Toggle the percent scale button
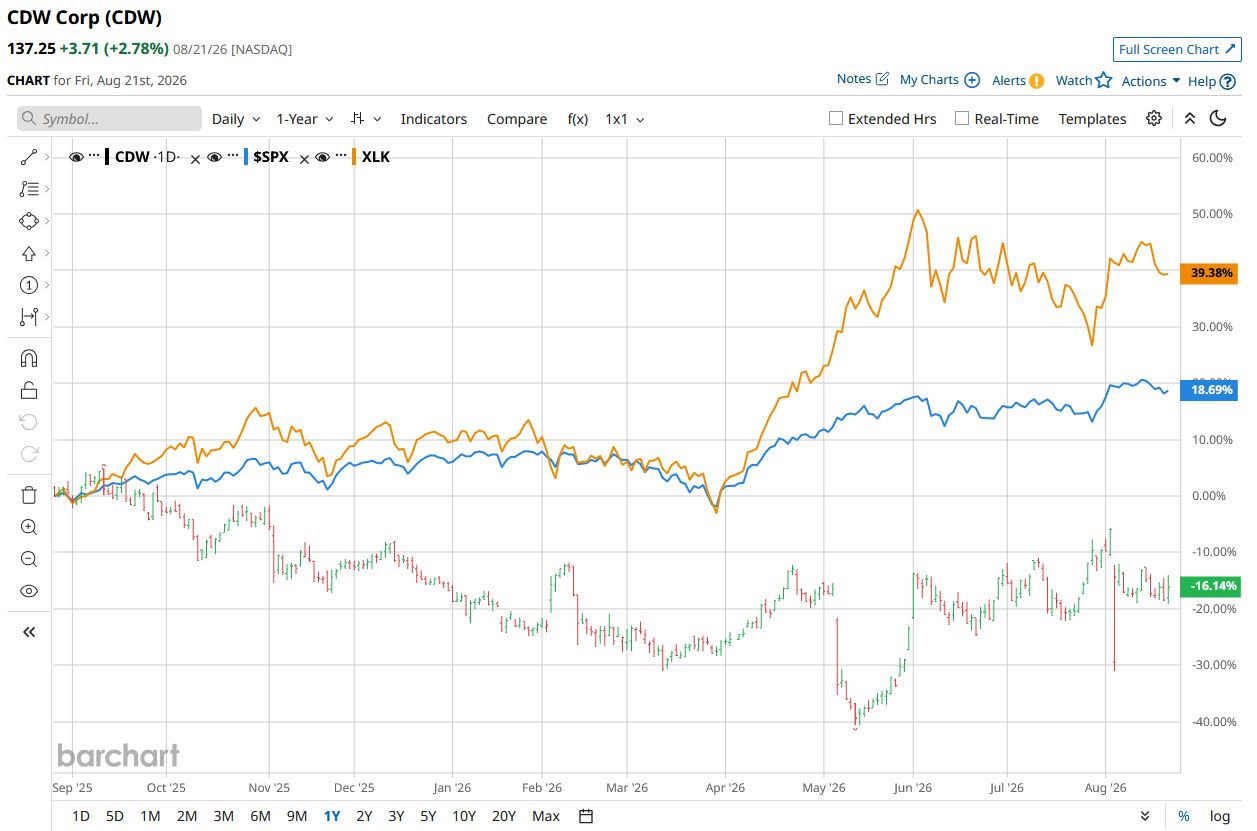Screen dimensions: 1257x831 pos(1184,816)
